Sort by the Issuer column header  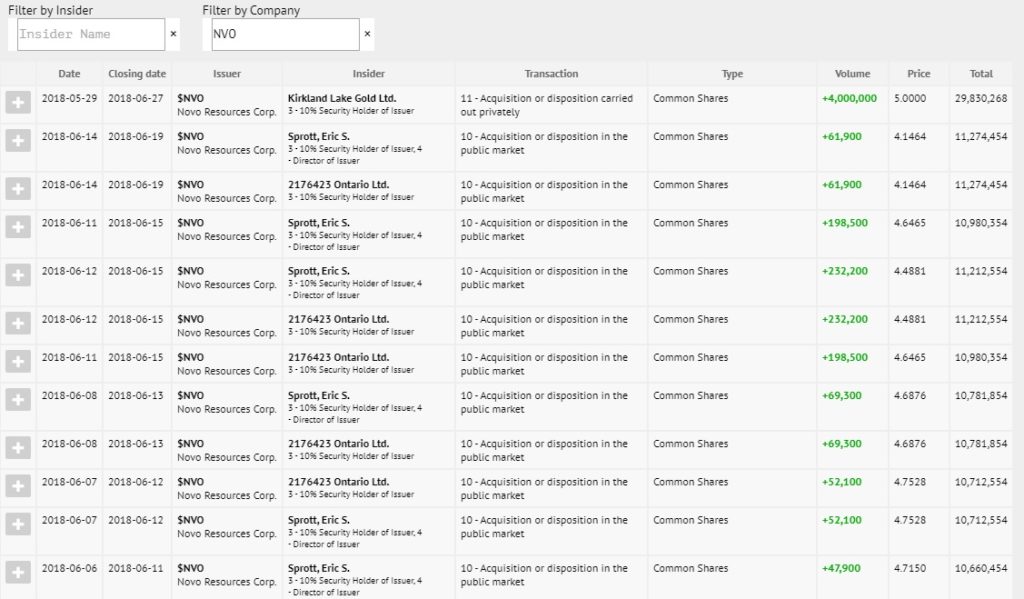click(227, 74)
